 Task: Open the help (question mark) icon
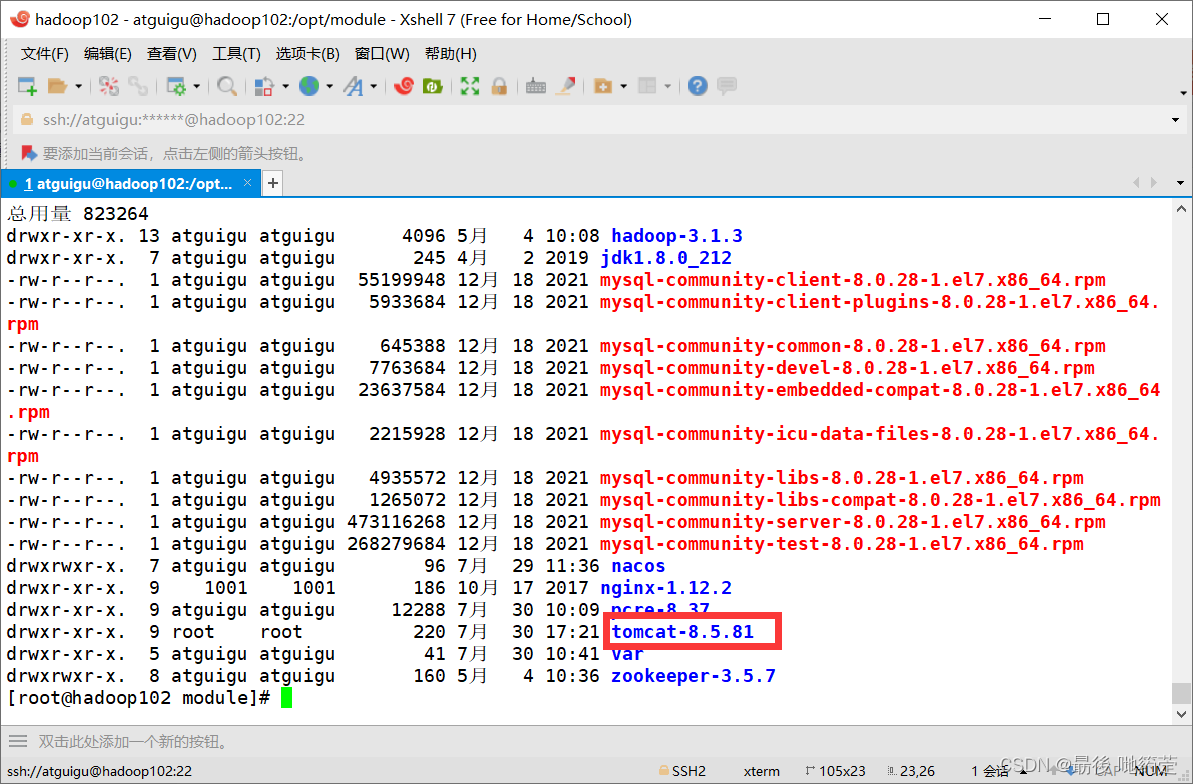(x=697, y=86)
